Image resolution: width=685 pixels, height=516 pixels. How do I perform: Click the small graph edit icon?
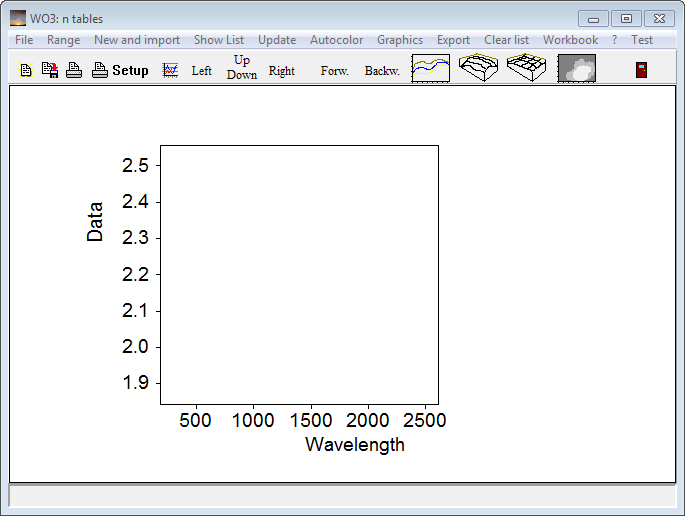click(171, 71)
